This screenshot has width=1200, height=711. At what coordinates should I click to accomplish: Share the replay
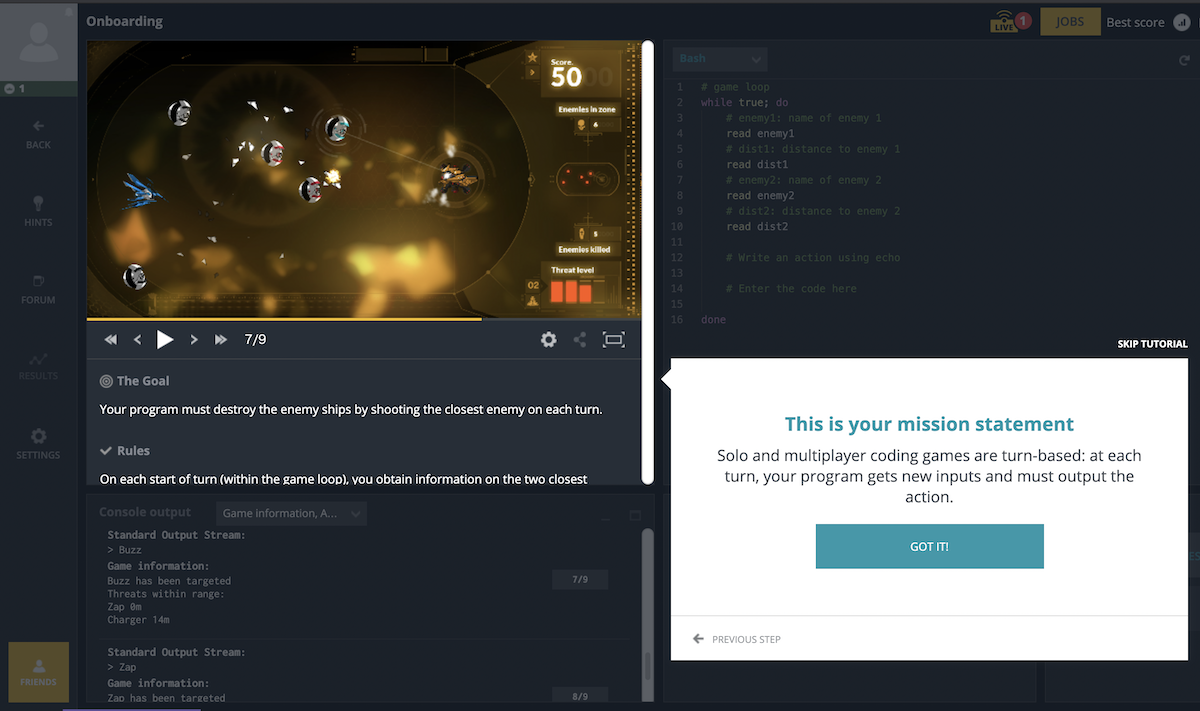pos(580,340)
